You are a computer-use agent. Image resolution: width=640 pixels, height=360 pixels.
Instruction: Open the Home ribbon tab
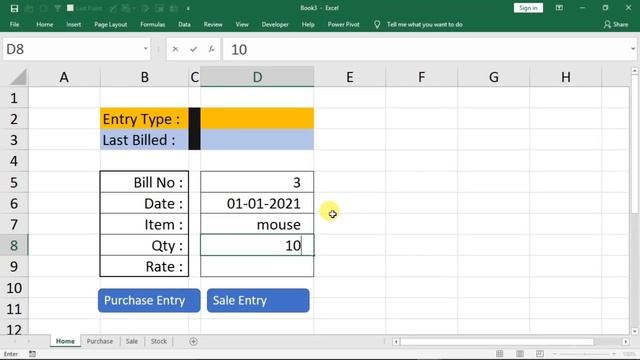click(44, 24)
